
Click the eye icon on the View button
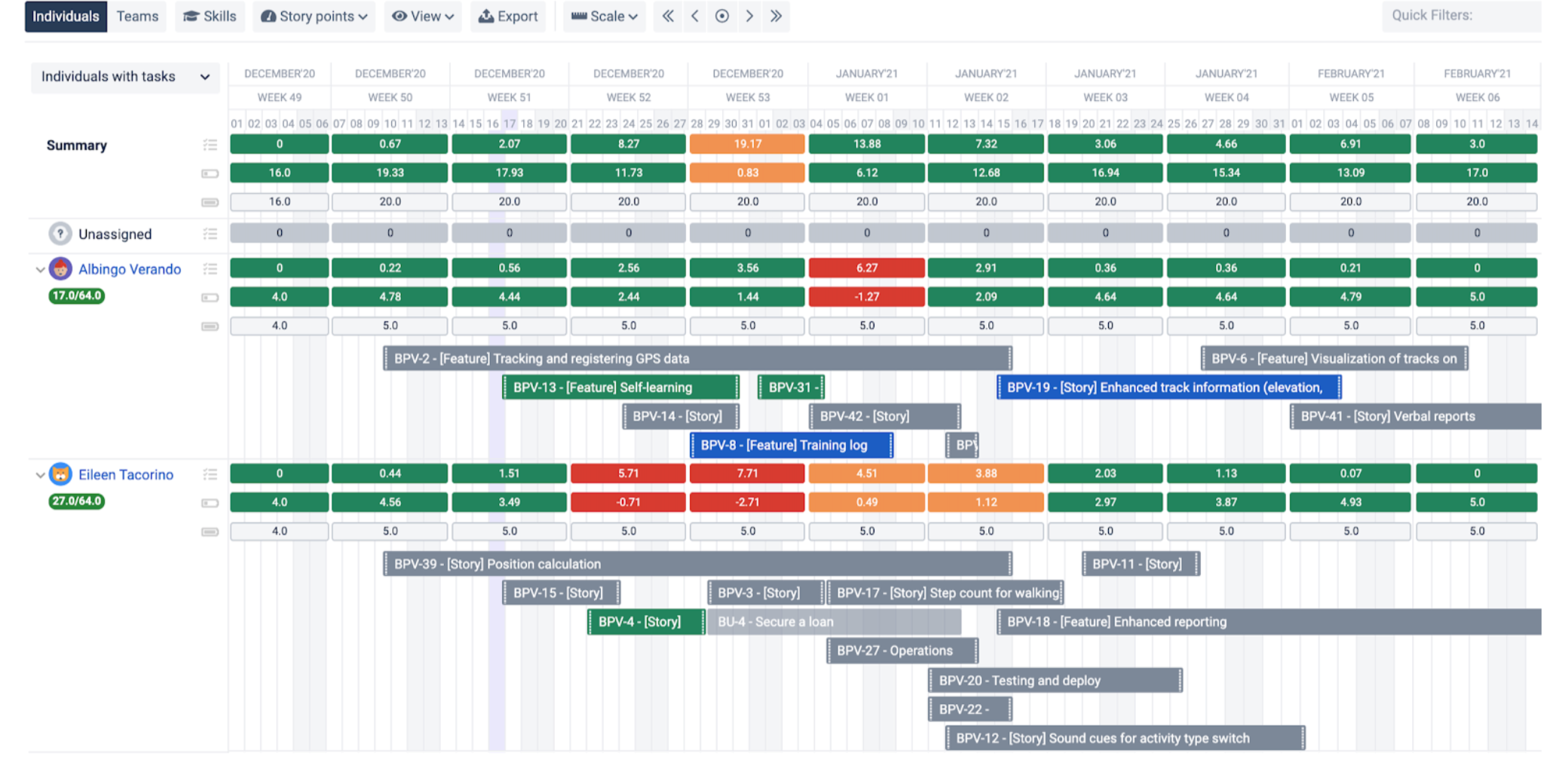[398, 16]
